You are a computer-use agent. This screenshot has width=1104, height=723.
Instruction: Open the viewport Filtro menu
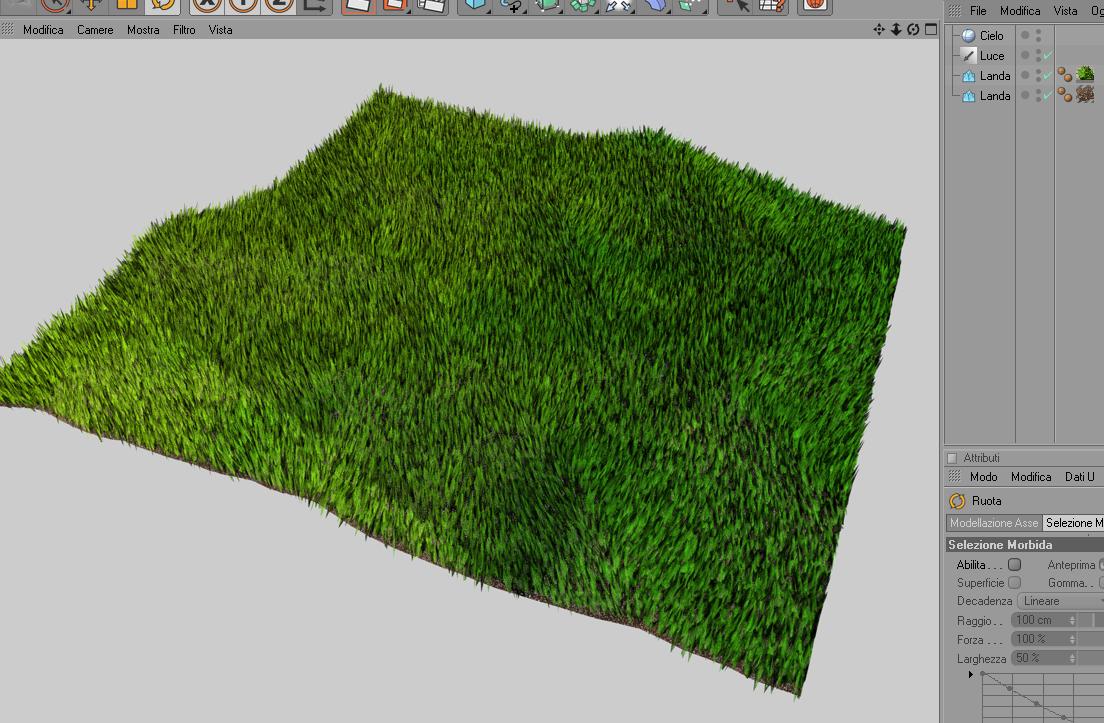184,30
